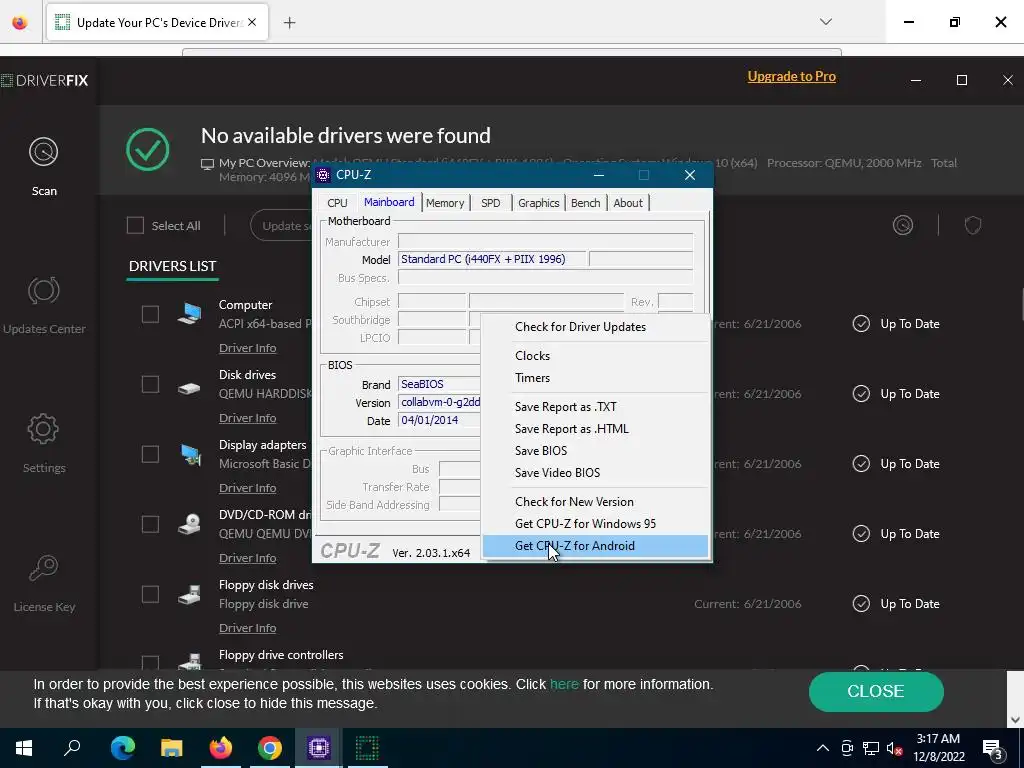Open License Key section in DriverFix
This screenshot has width=1024, height=768.
pos(44,583)
